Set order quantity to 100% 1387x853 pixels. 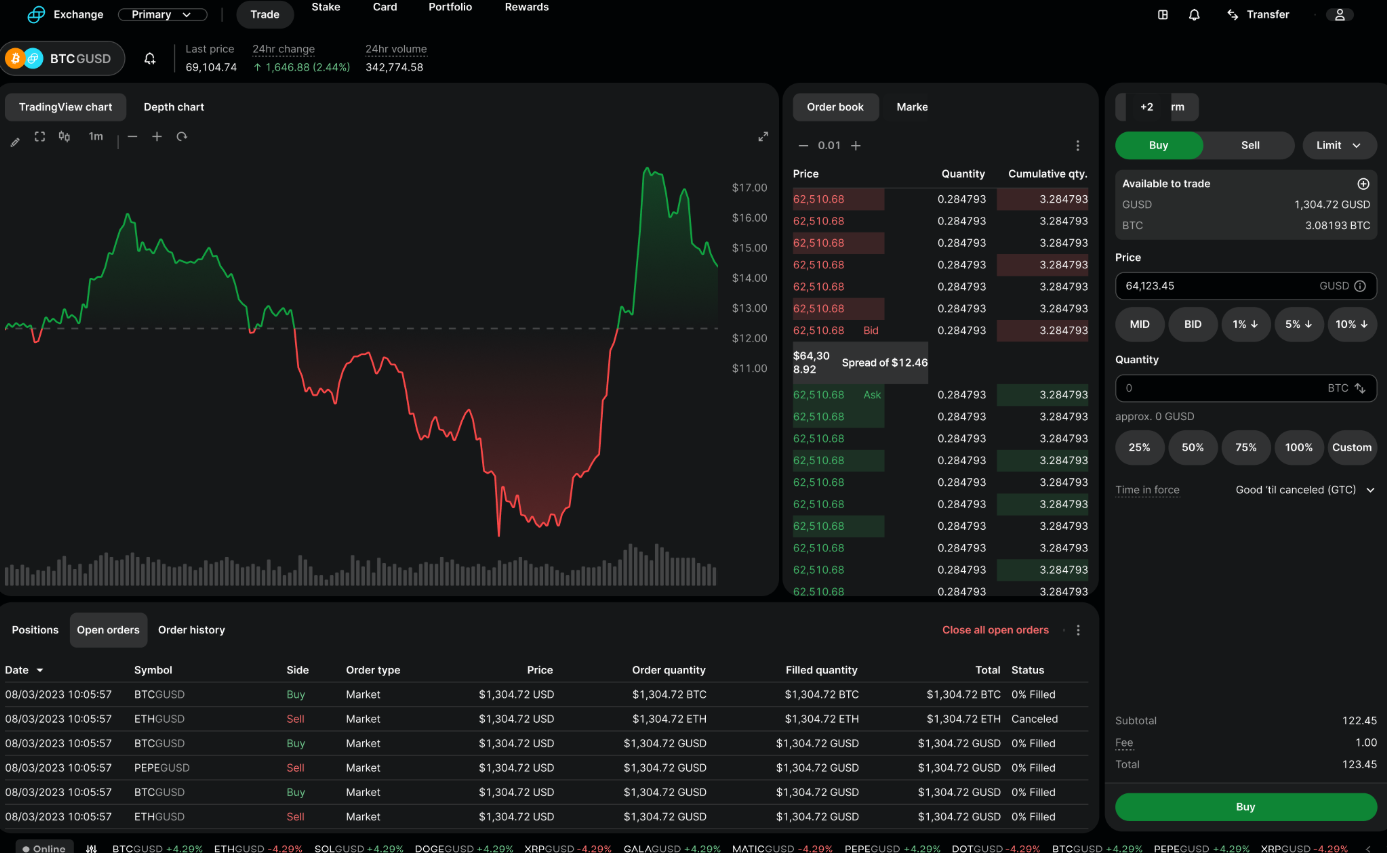coord(1299,447)
